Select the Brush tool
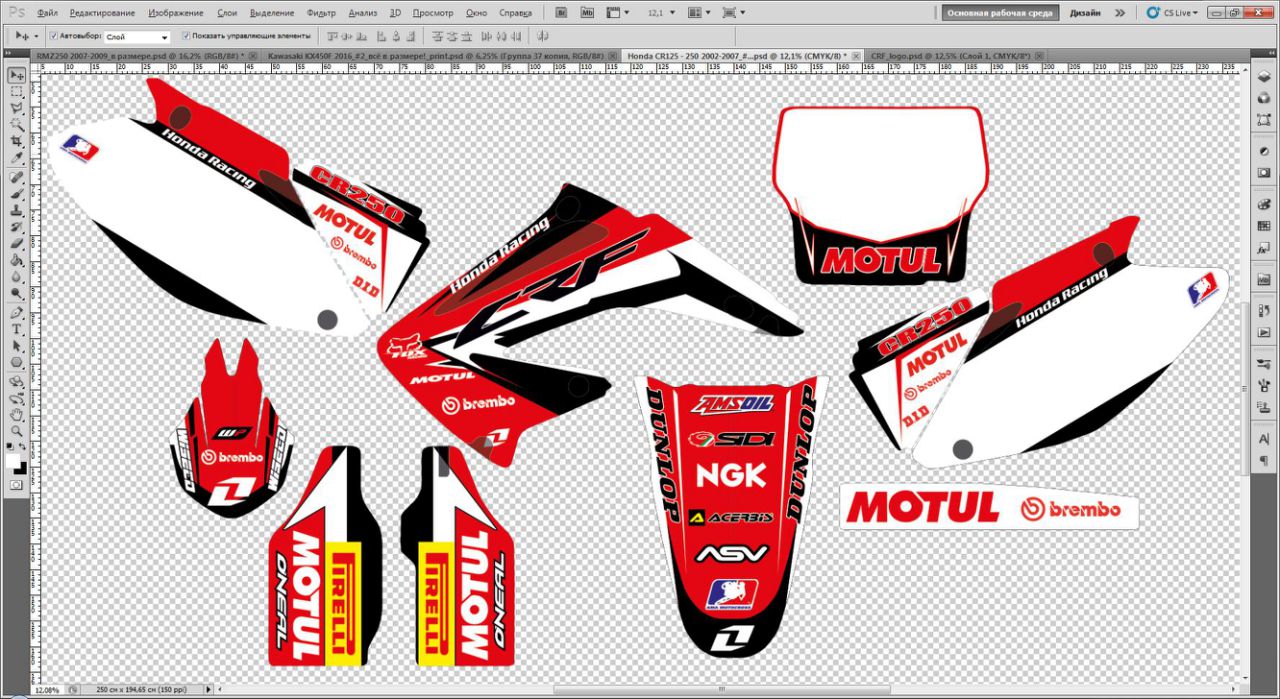1280x699 pixels. [x=17, y=194]
